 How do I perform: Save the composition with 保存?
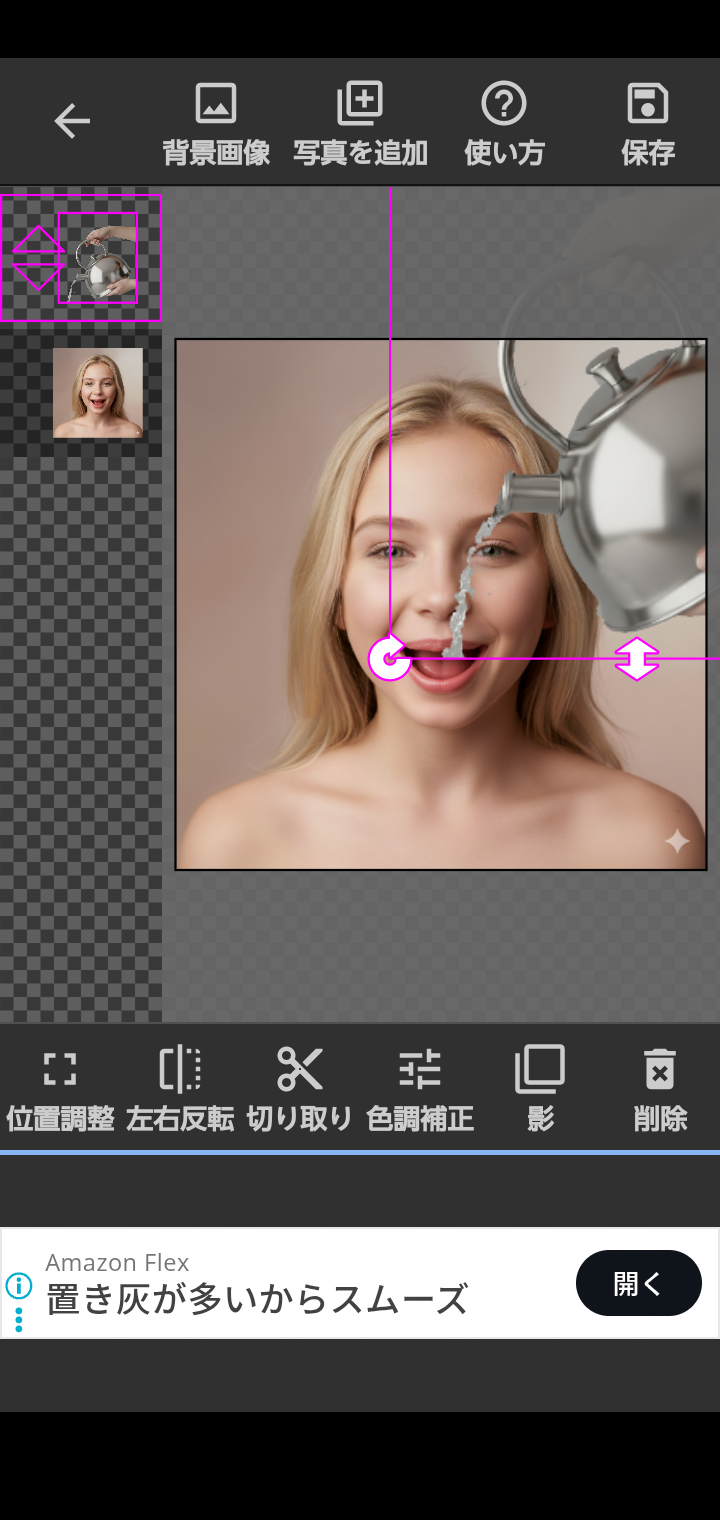648,124
